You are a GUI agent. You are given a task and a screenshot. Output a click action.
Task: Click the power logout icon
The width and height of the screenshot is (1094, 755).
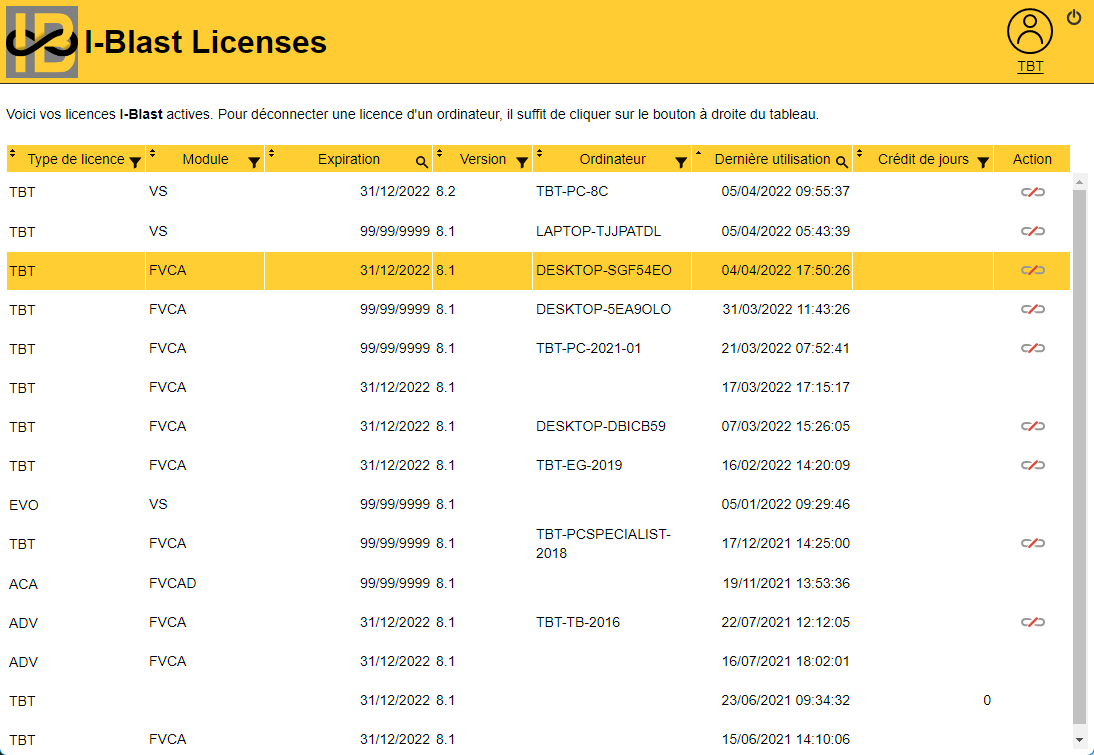1073,17
